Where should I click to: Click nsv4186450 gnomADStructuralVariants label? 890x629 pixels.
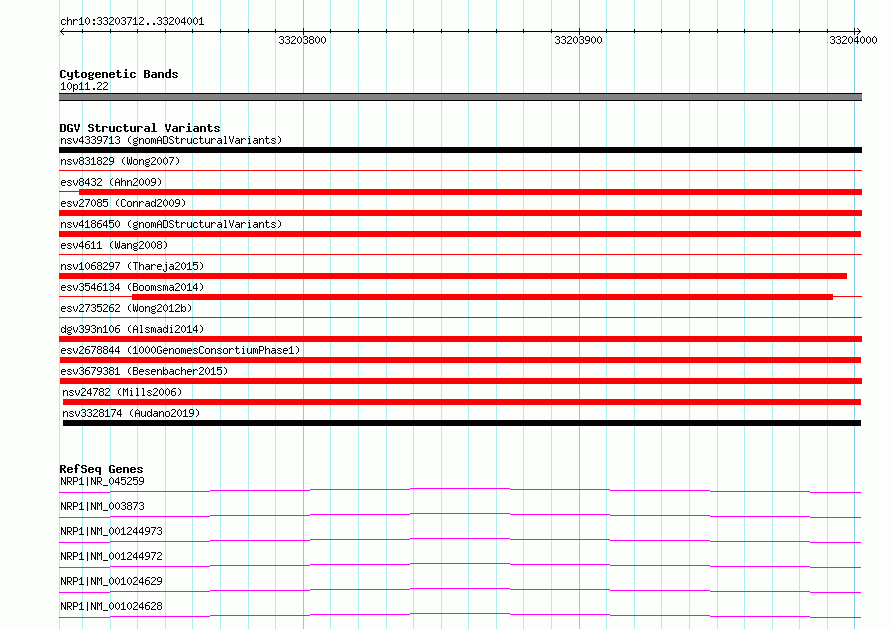[171, 224]
